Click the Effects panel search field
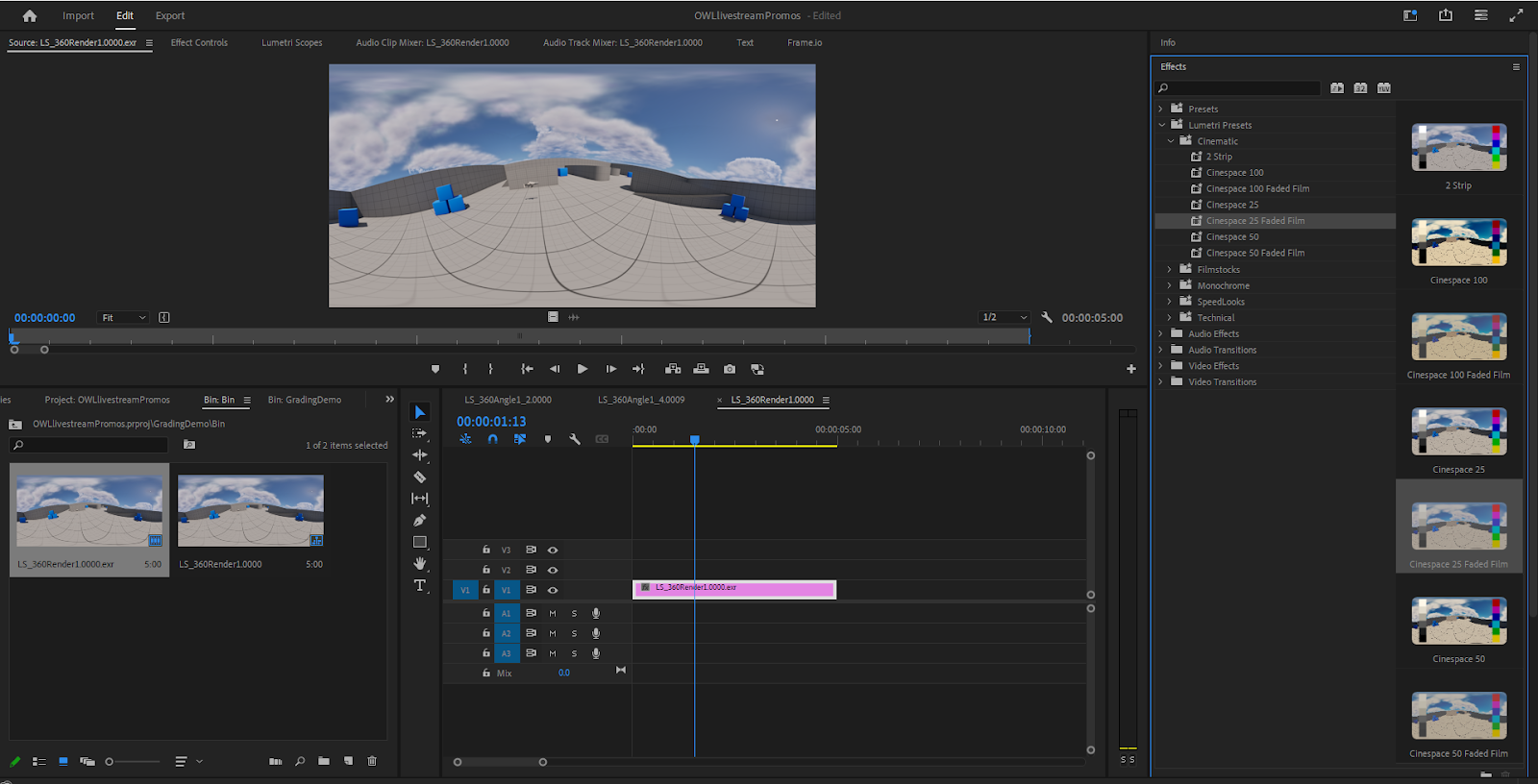 point(1238,88)
